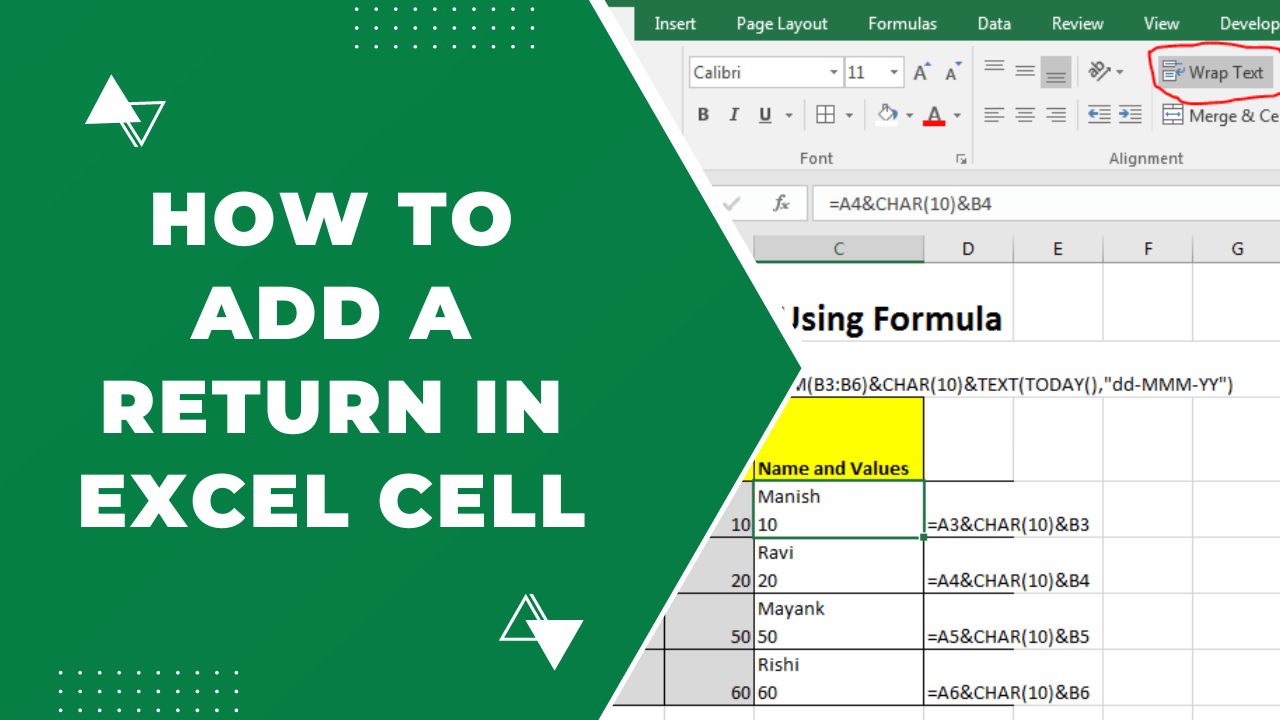Open the Border style dropdown
The image size is (1280, 720).
click(849, 114)
